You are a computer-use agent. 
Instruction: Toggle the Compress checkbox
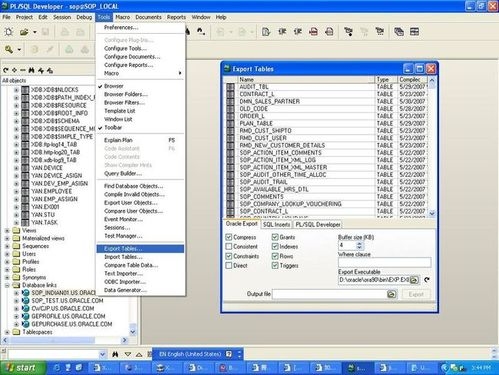point(229,237)
